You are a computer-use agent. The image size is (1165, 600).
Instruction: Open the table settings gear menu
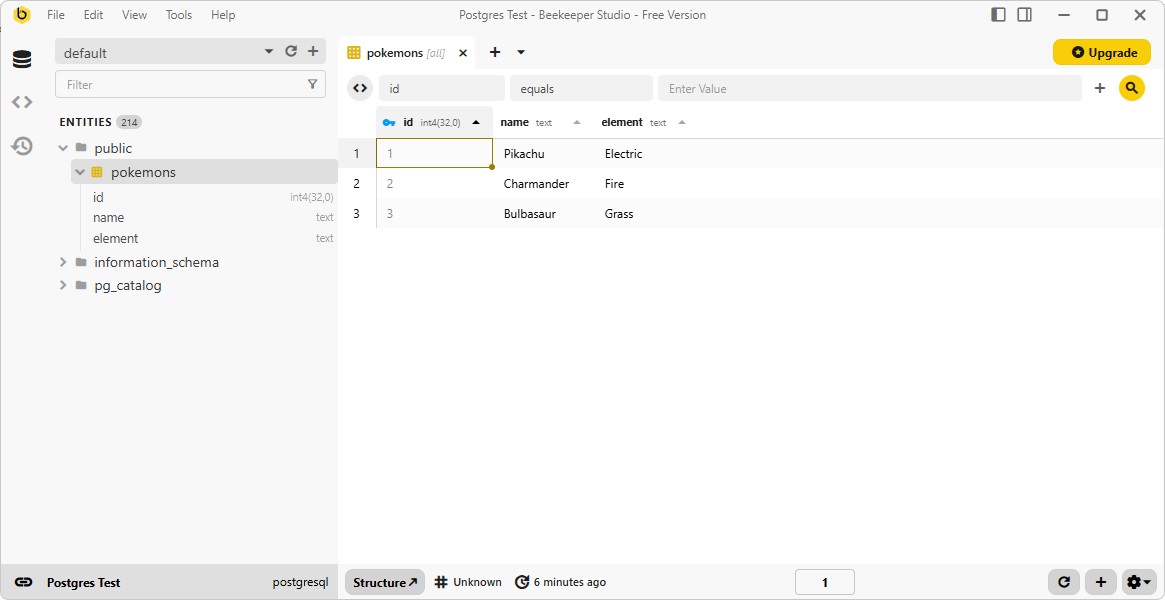[x=1138, y=582]
